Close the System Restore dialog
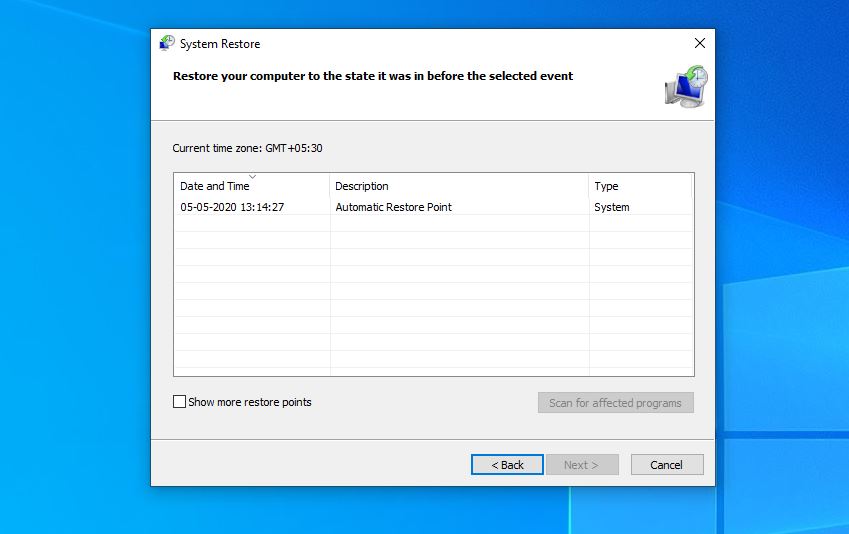The height and width of the screenshot is (534, 849). (x=700, y=43)
